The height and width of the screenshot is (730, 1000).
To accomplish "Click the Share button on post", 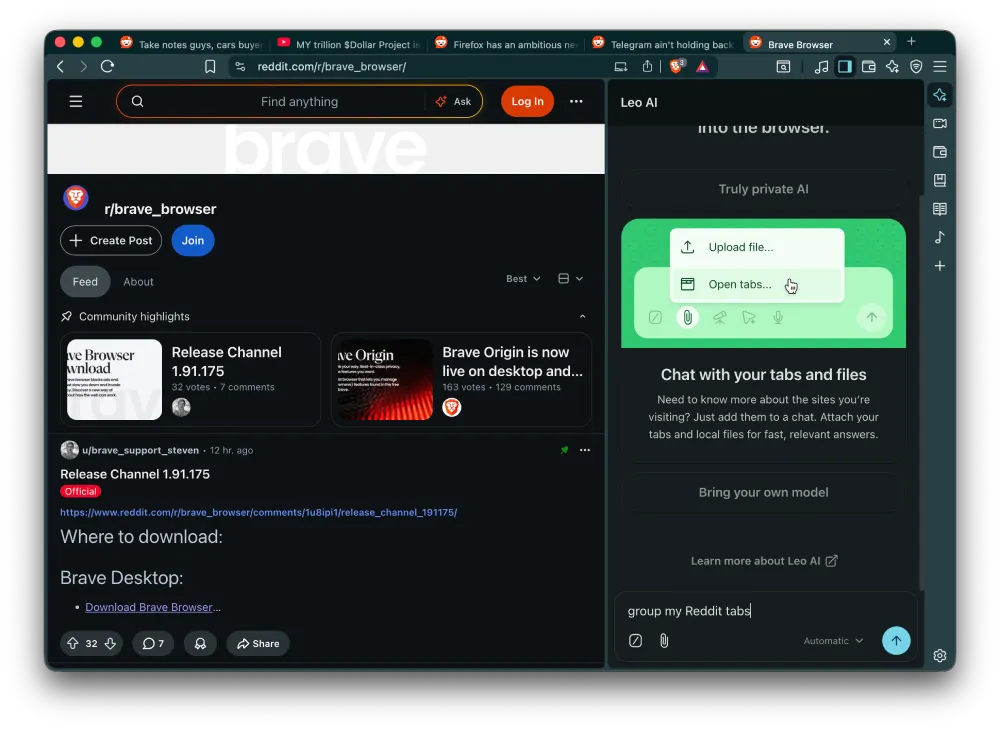I will tap(258, 643).
